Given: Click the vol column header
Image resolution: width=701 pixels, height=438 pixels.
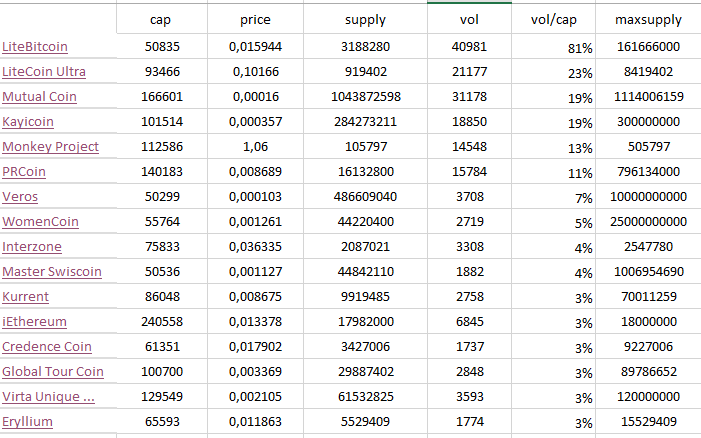Looking at the screenshot, I should click(469, 20).
